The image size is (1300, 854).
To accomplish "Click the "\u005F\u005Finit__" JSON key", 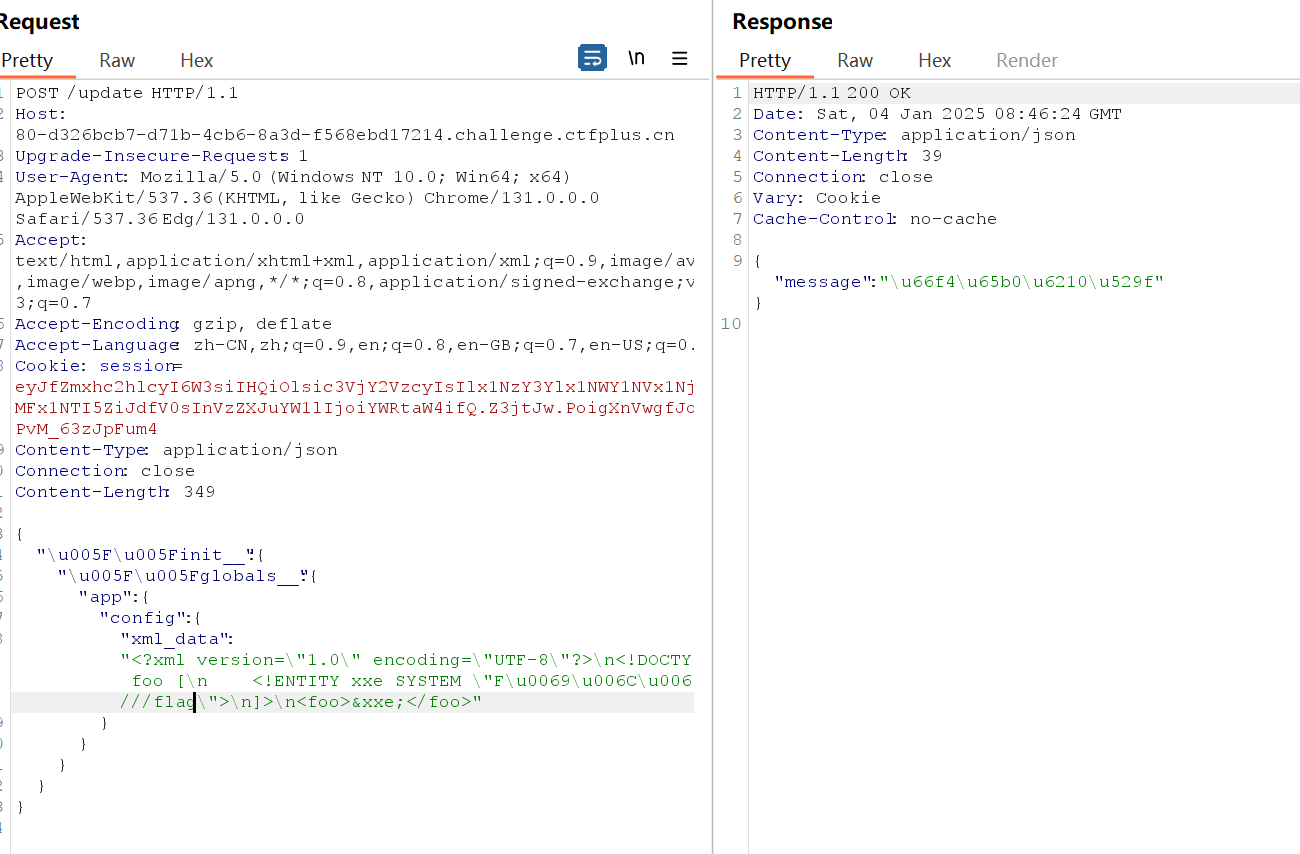I will point(146,555).
